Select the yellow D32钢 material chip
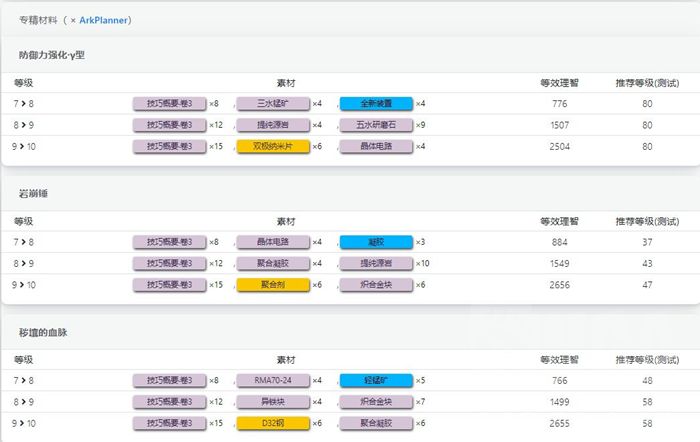700x442 pixels. click(272, 424)
